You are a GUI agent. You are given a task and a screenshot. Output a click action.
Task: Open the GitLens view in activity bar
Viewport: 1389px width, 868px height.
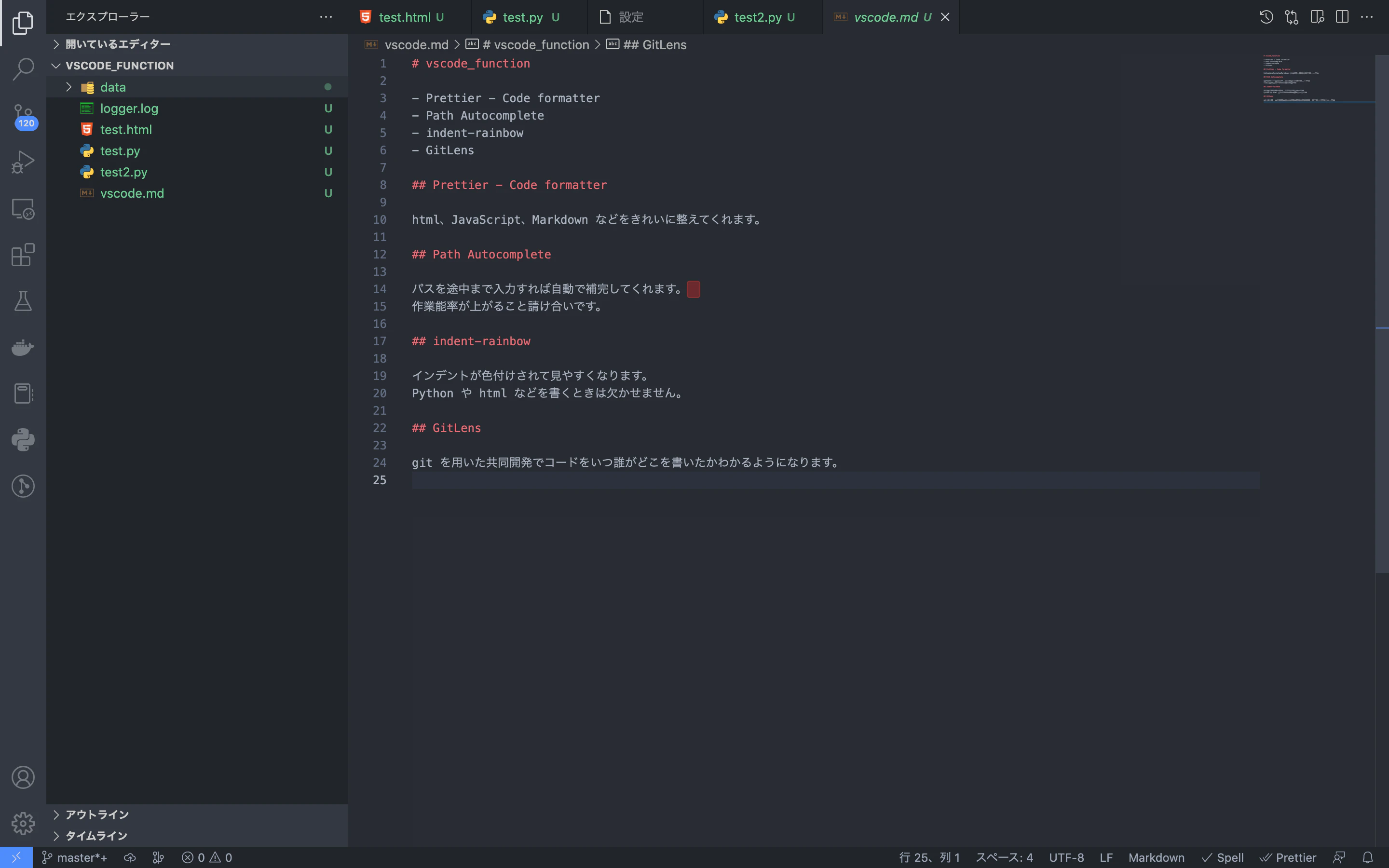tap(23, 486)
